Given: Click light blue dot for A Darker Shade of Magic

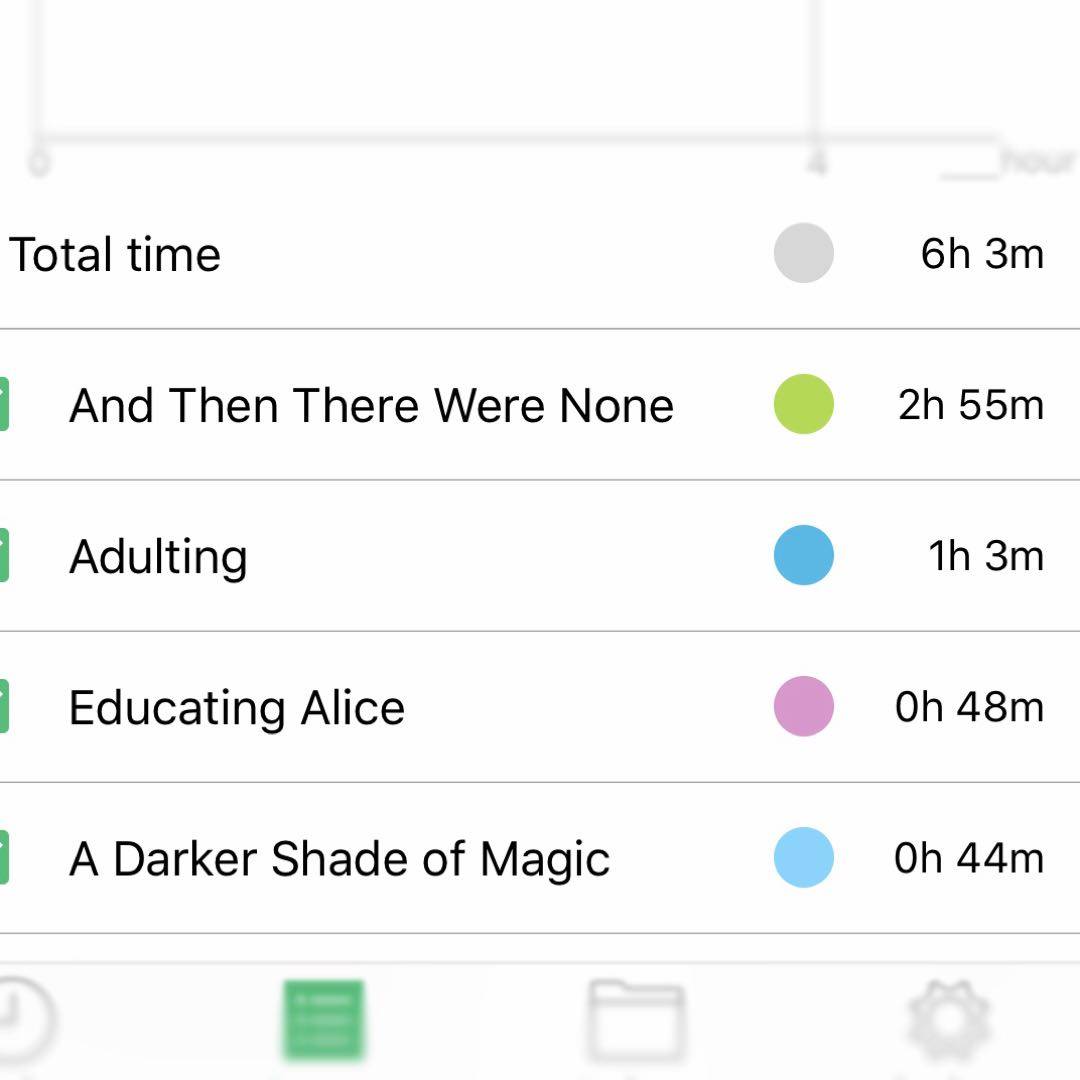Looking at the screenshot, I should [804, 858].
